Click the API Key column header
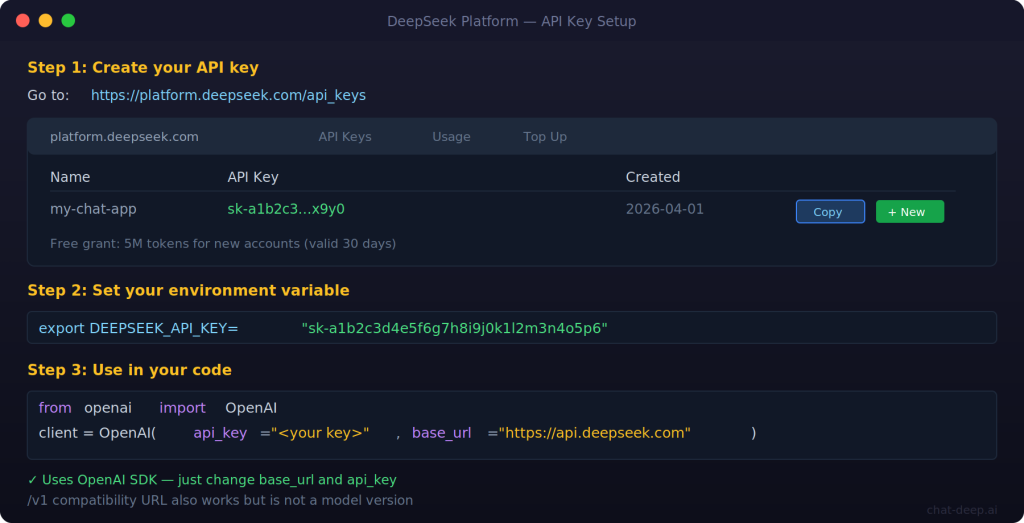The height and width of the screenshot is (523, 1024). pyautogui.click(x=253, y=177)
